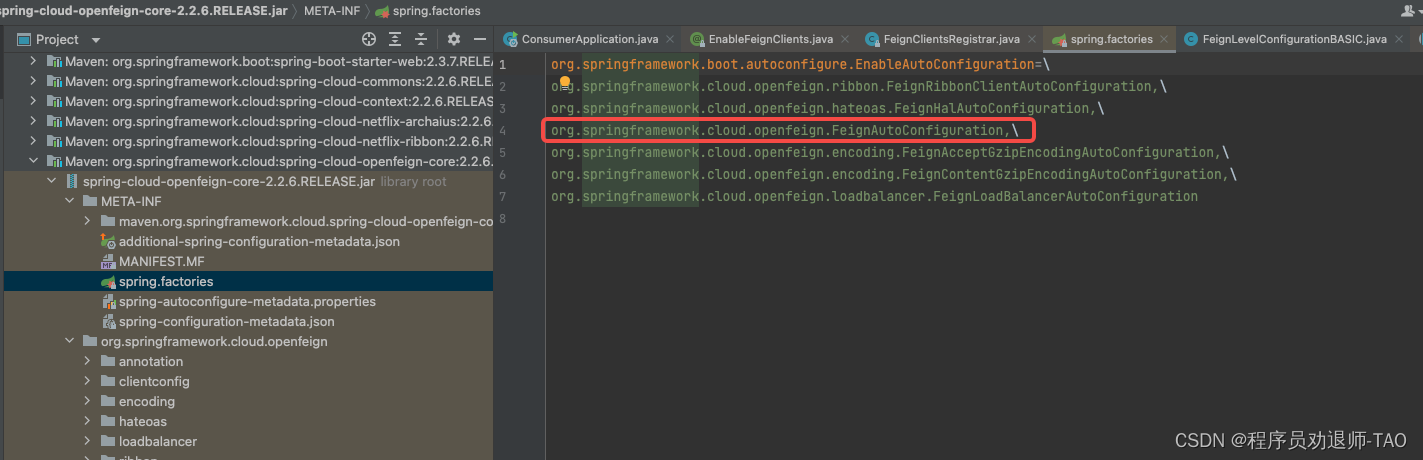Image resolution: width=1423 pixels, height=460 pixels.
Task: Click the spring-configuration-metadata.json file icon
Action: [x=108, y=322]
